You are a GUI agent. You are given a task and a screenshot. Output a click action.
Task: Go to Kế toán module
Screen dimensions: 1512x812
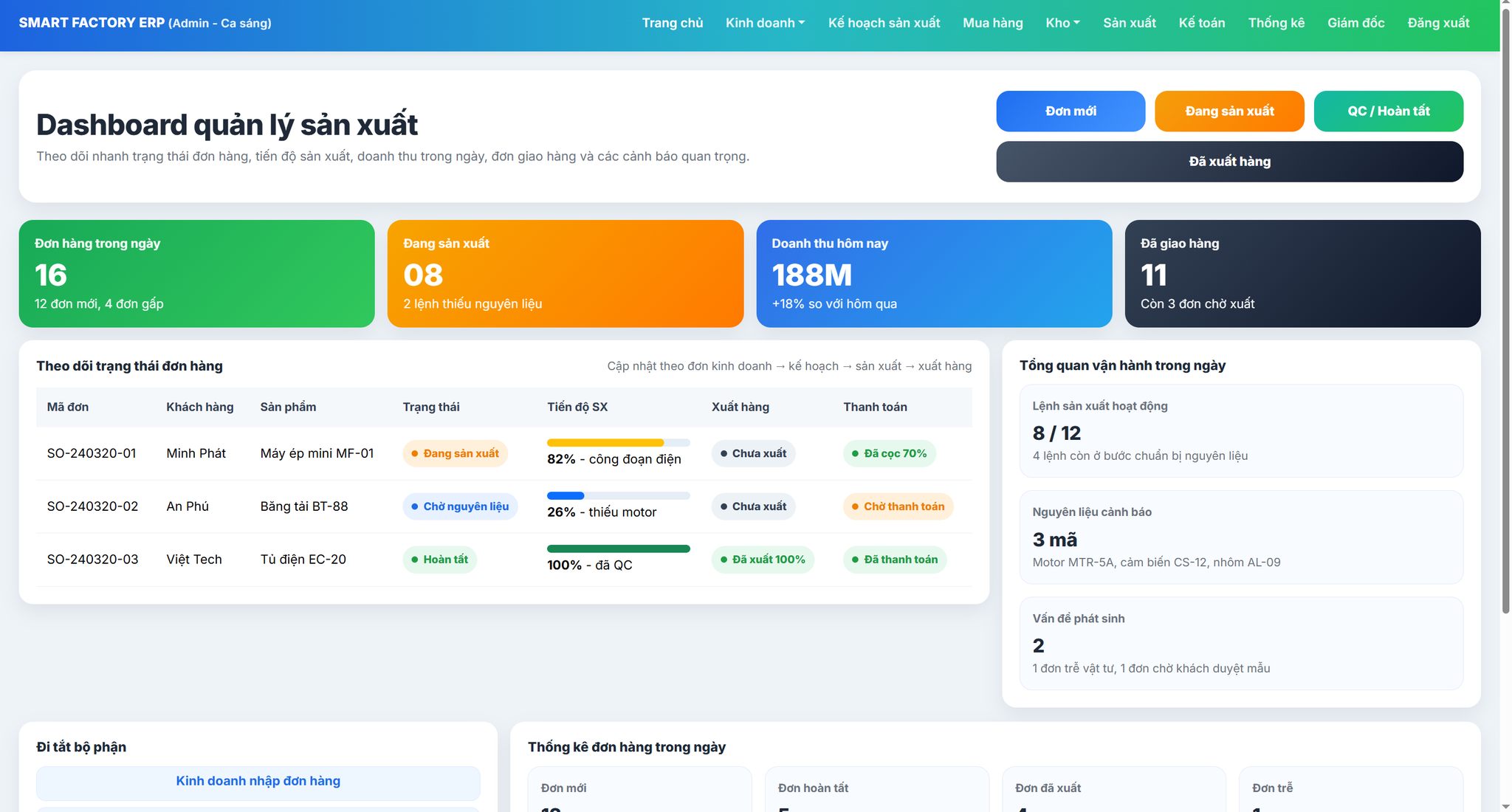pyautogui.click(x=1201, y=23)
